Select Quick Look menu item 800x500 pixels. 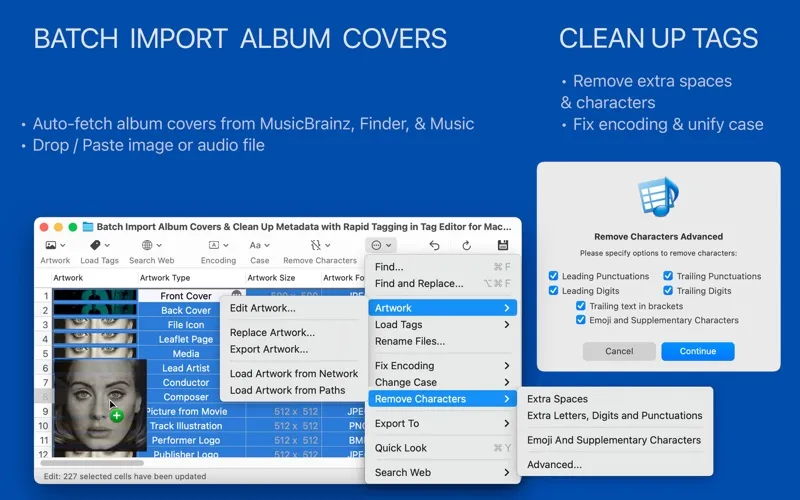coord(442,448)
